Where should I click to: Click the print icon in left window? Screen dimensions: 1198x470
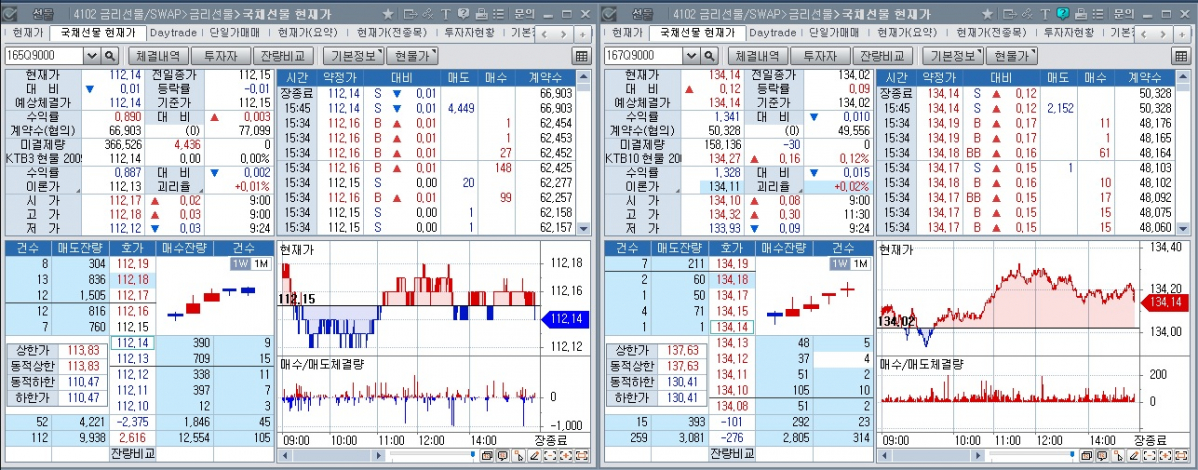click(x=481, y=14)
